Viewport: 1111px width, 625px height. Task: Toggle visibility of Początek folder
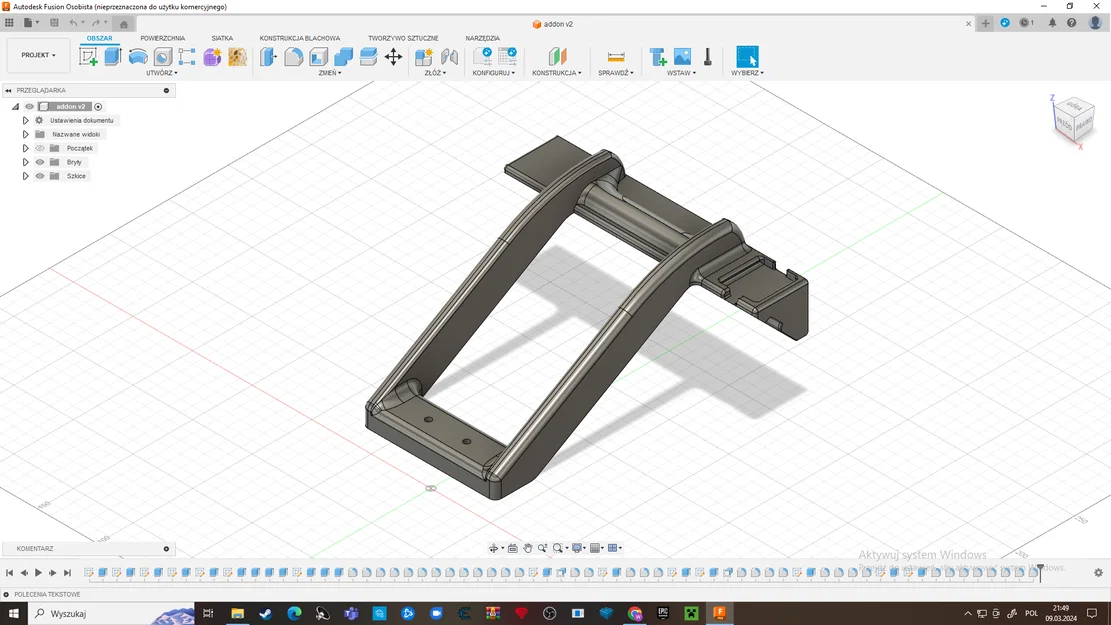[x=40, y=148]
